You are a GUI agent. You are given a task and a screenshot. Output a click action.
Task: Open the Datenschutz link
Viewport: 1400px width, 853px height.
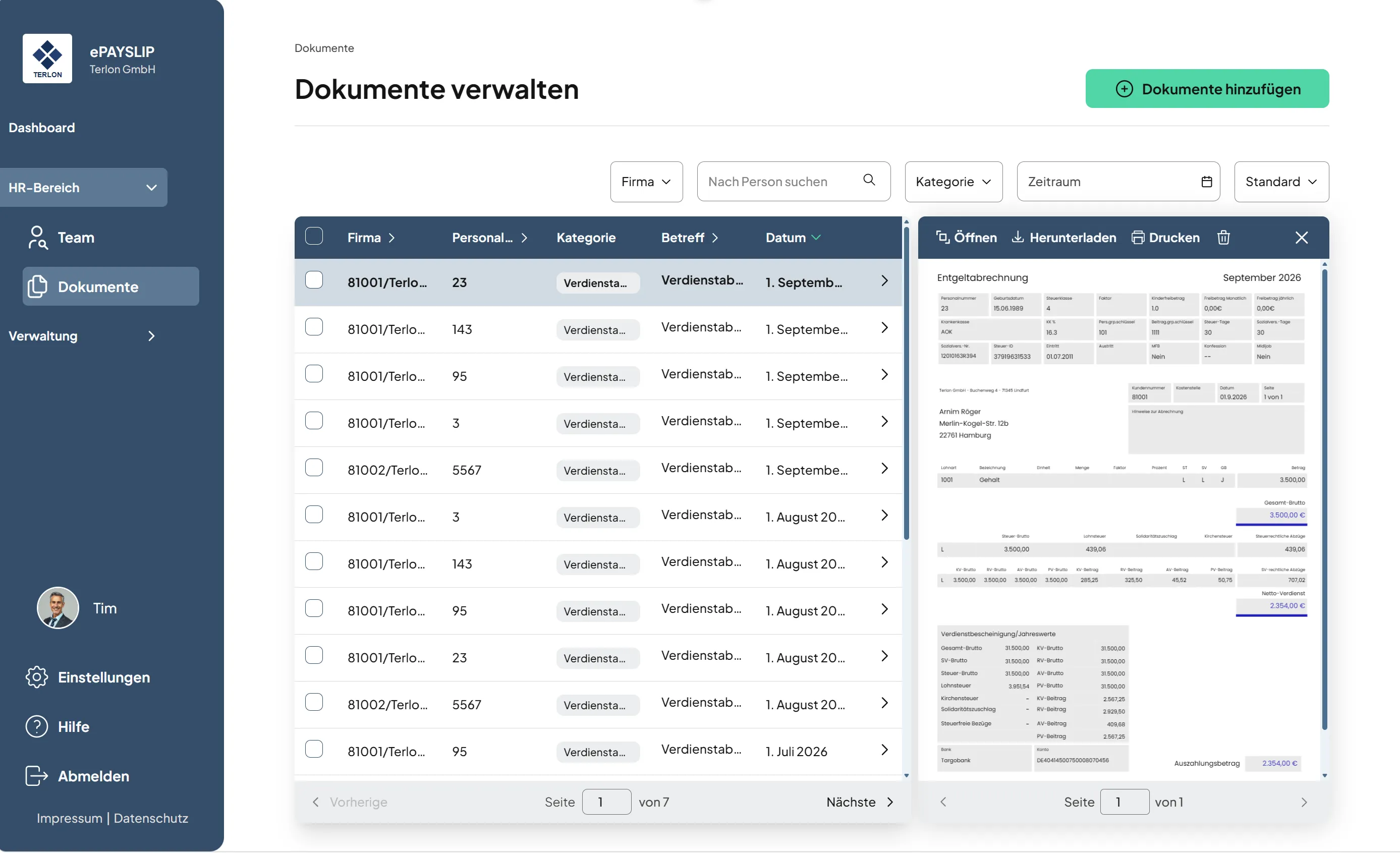150,818
